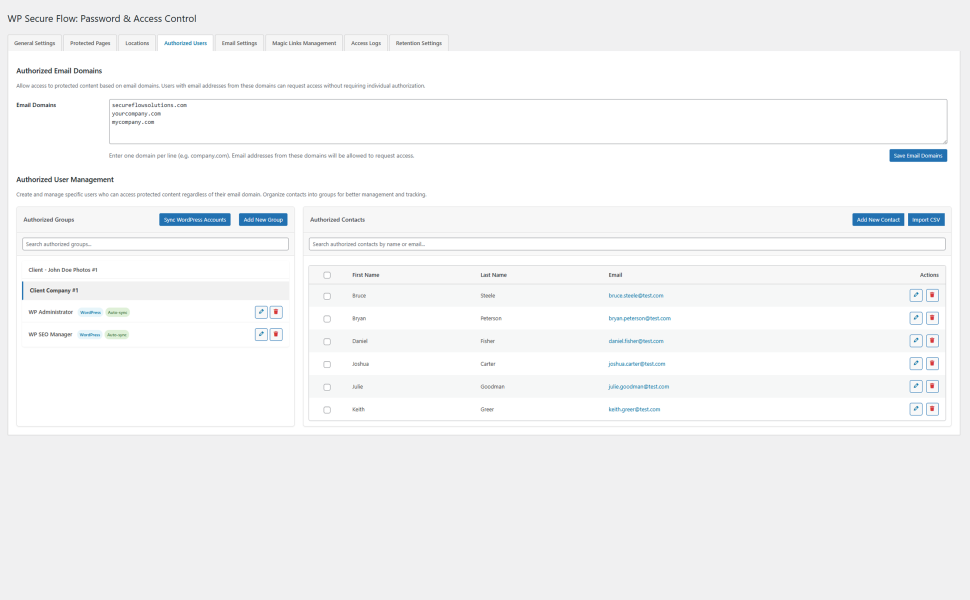Click the Auto-sync badge on WP SEO Manager
Image resolution: width=970 pixels, height=600 pixels.
[x=117, y=335]
